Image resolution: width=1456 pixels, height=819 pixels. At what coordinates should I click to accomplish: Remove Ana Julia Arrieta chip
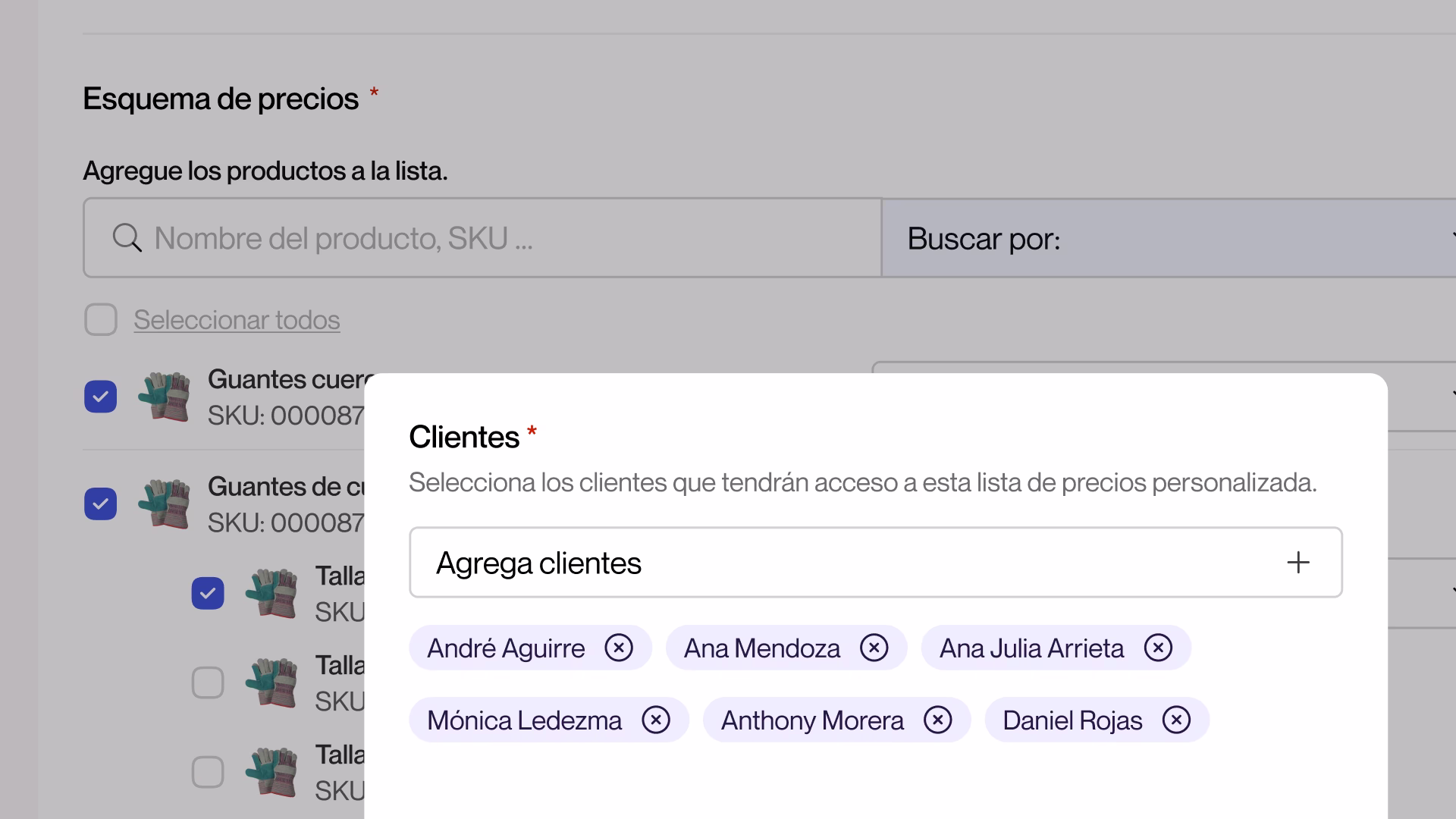pos(1158,648)
